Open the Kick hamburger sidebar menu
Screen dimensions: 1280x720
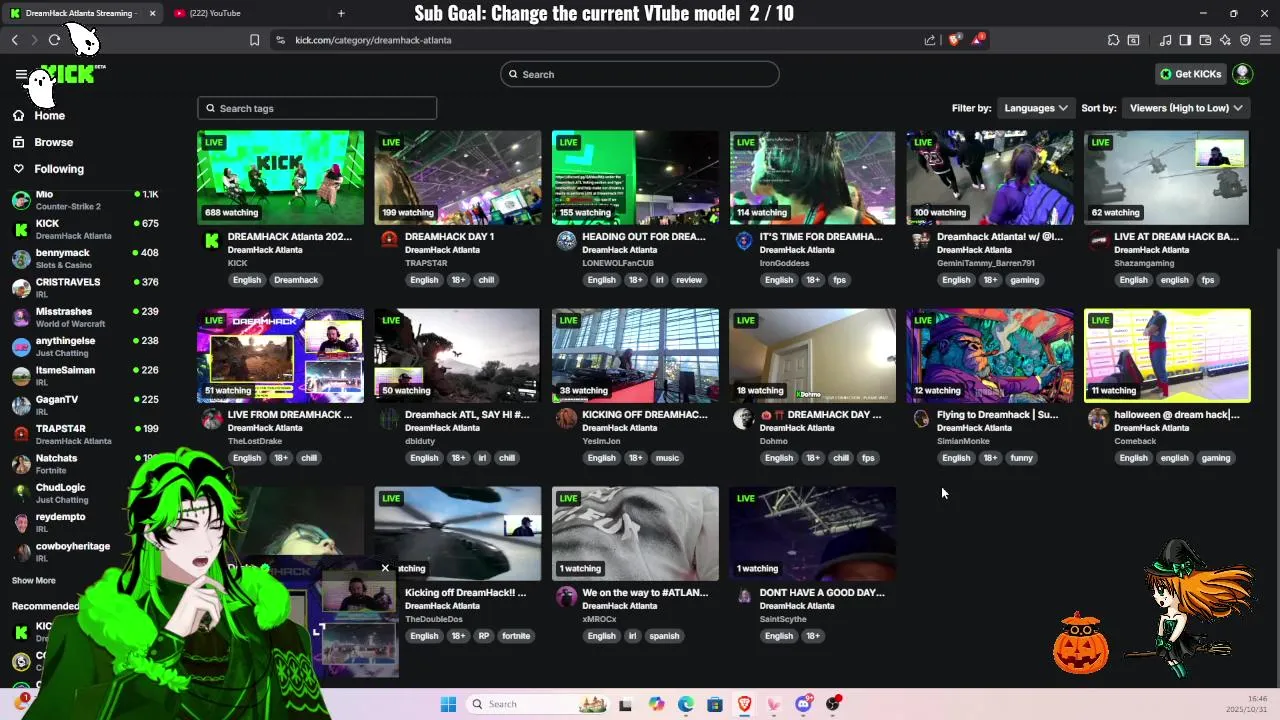click(x=20, y=74)
